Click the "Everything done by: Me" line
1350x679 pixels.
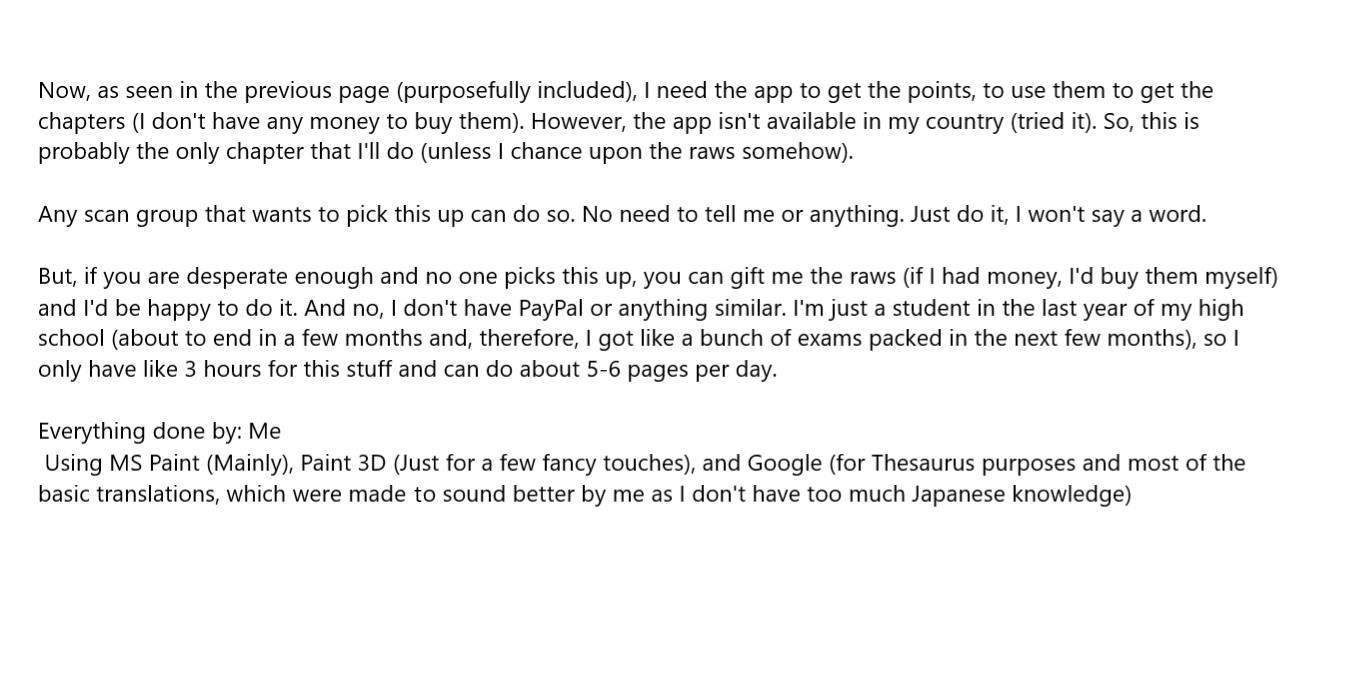[159, 431]
